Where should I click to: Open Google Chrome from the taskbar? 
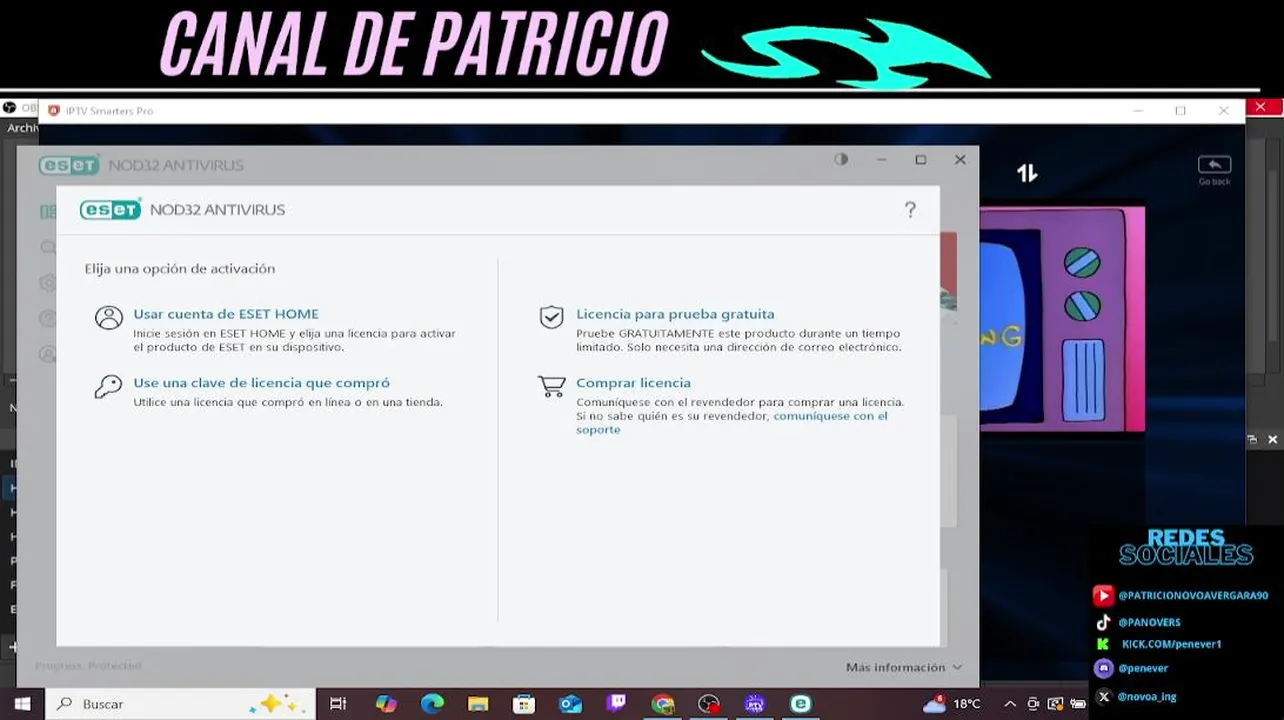[663, 704]
